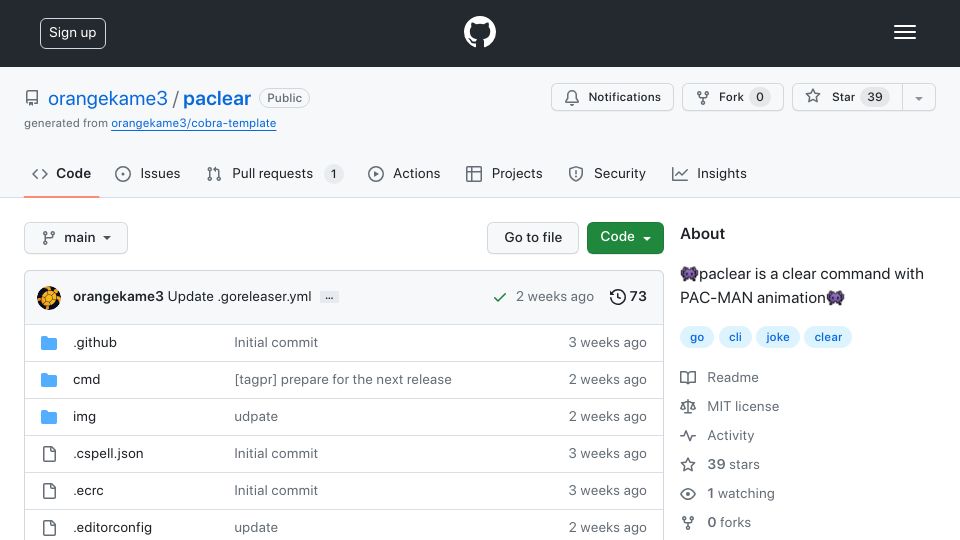The height and width of the screenshot is (540, 960).
Task: Click the .cspell.json file icon
Action: pos(49,454)
